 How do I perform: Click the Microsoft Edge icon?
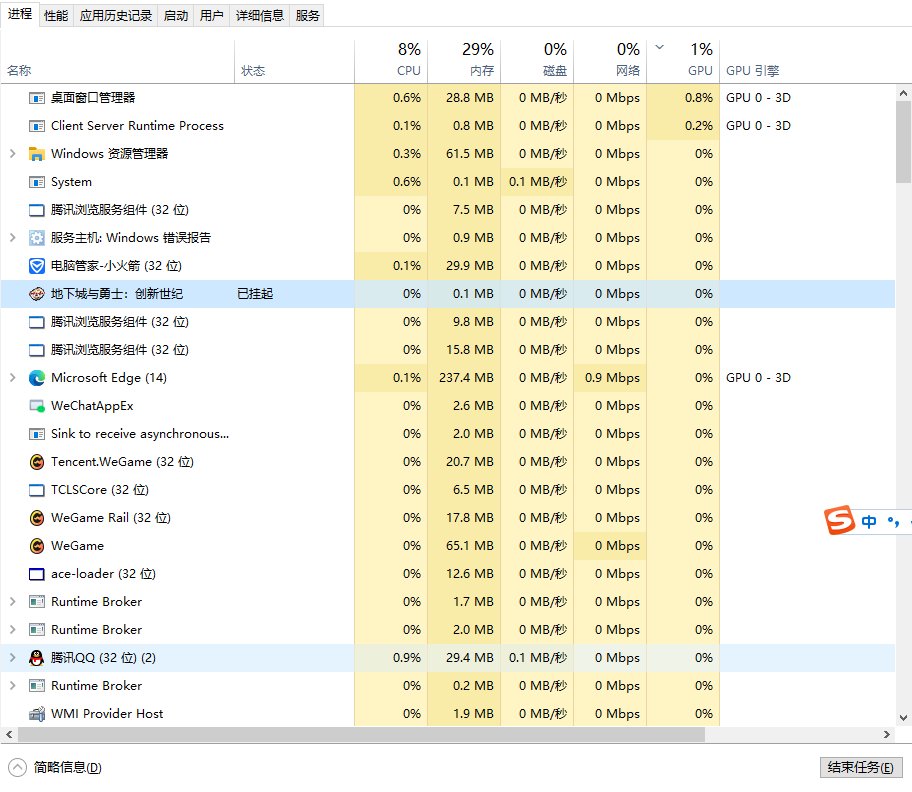coord(37,378)
